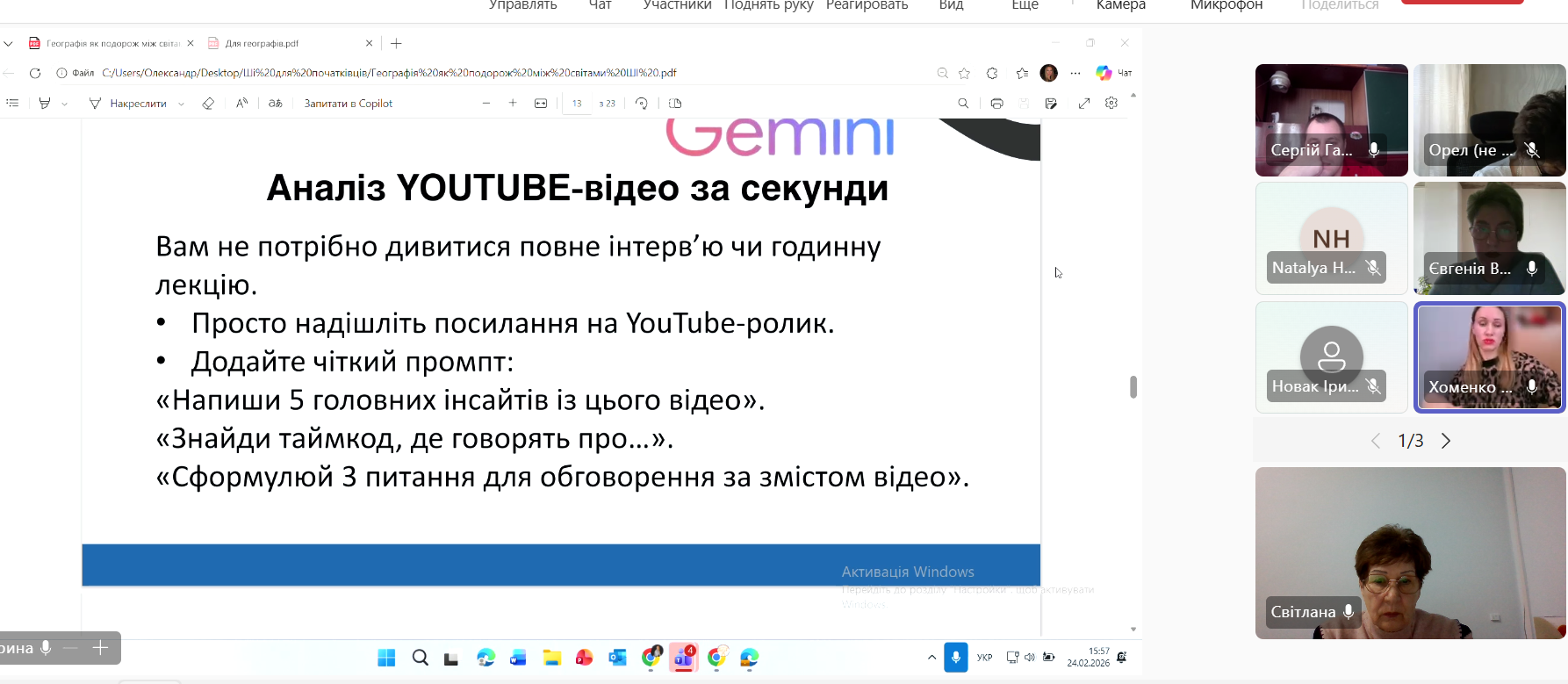Expand the highlighter options dropdown arrow
Image resolution: width=1568 pixels, height=684 pixels.
[x=65, y=104]
